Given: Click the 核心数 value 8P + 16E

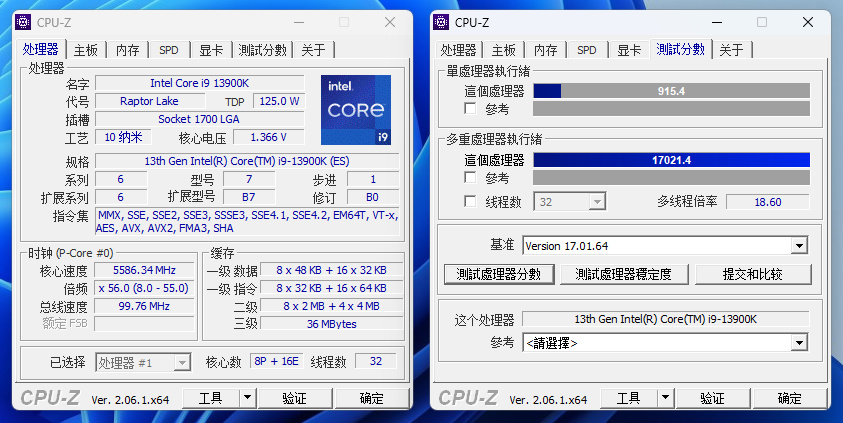Looking at the screenshot, I should [x=276, y=361].
